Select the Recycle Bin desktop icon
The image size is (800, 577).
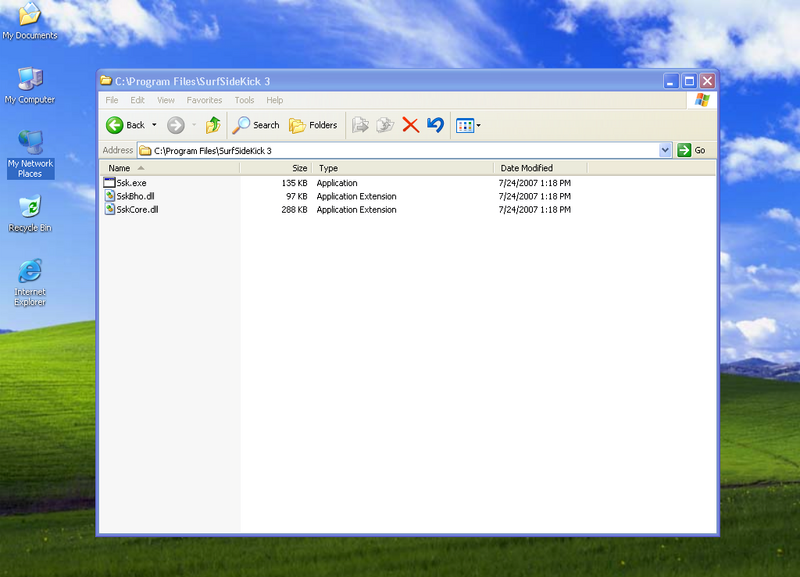[30, 214]
